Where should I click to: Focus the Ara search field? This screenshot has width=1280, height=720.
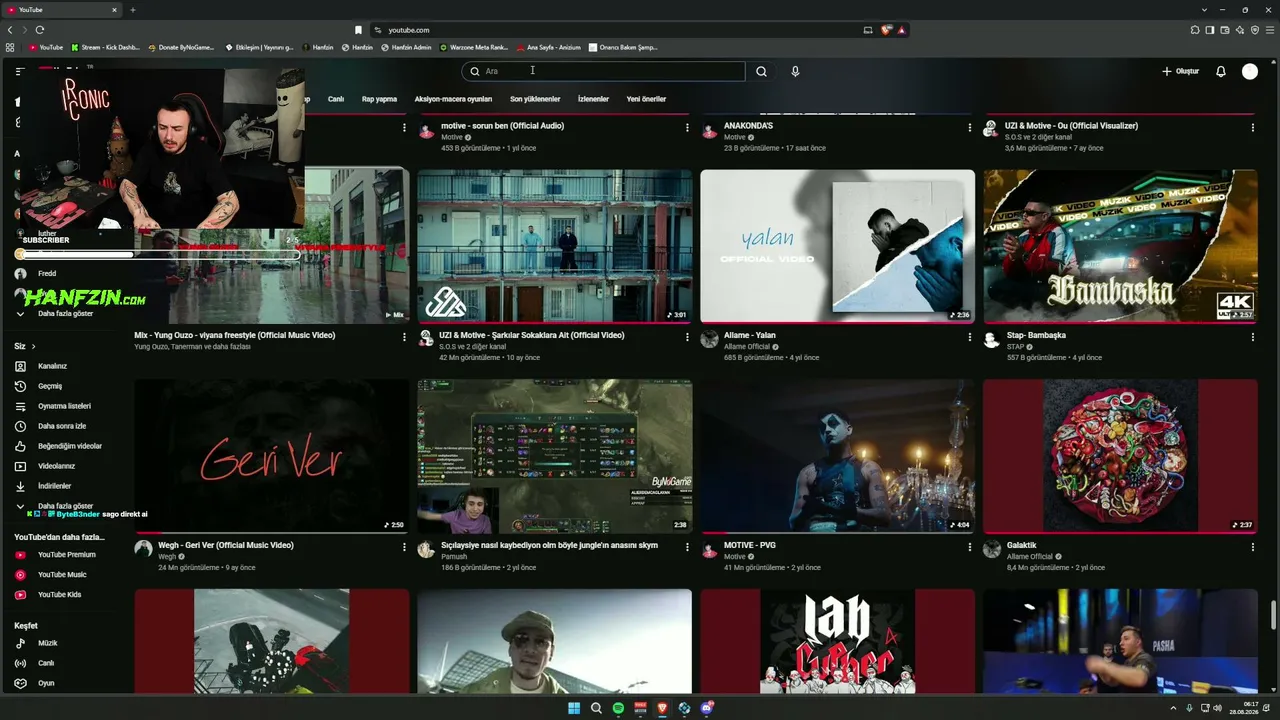tap(603, 72)
